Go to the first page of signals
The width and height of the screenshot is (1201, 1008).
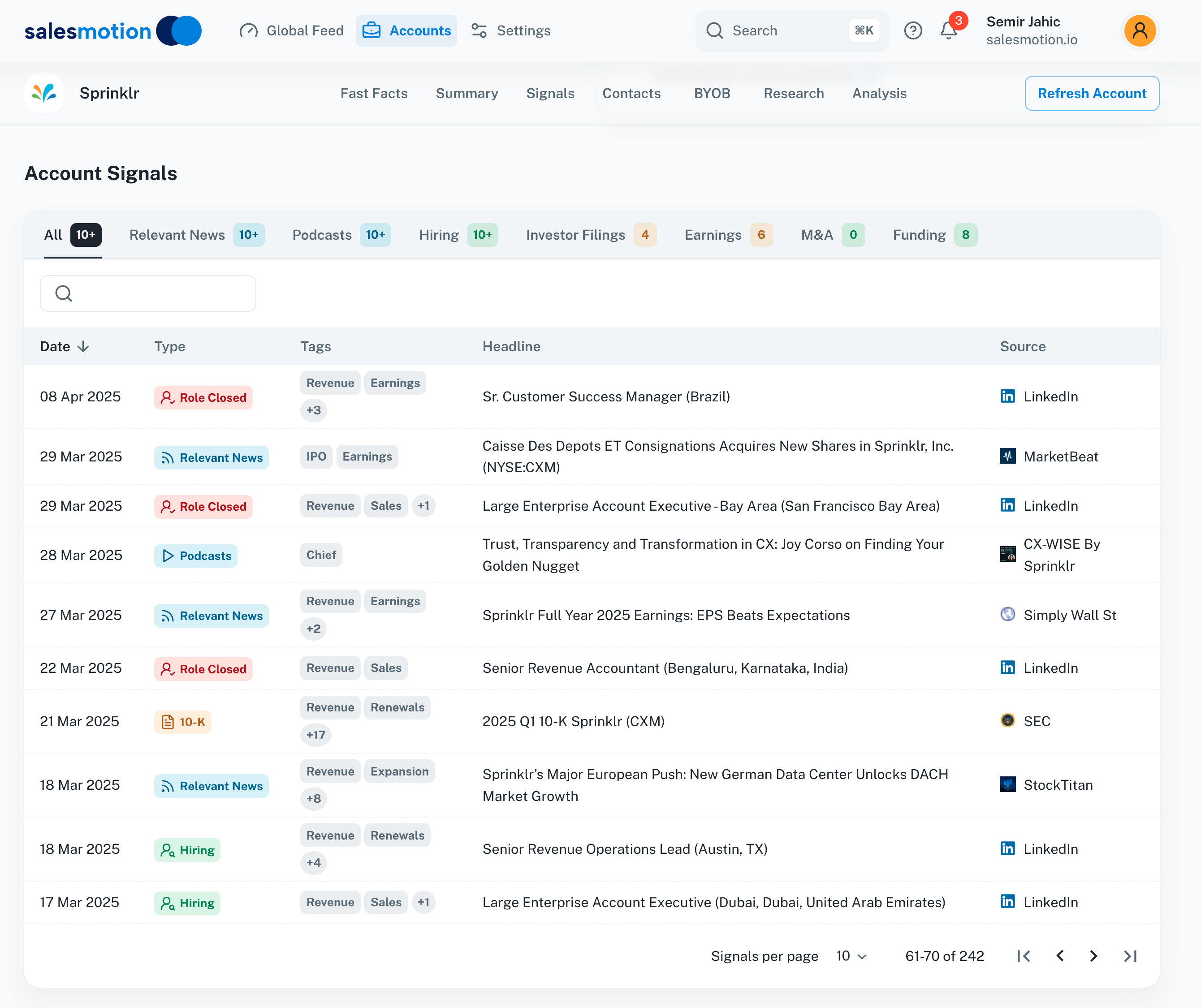1024,956
